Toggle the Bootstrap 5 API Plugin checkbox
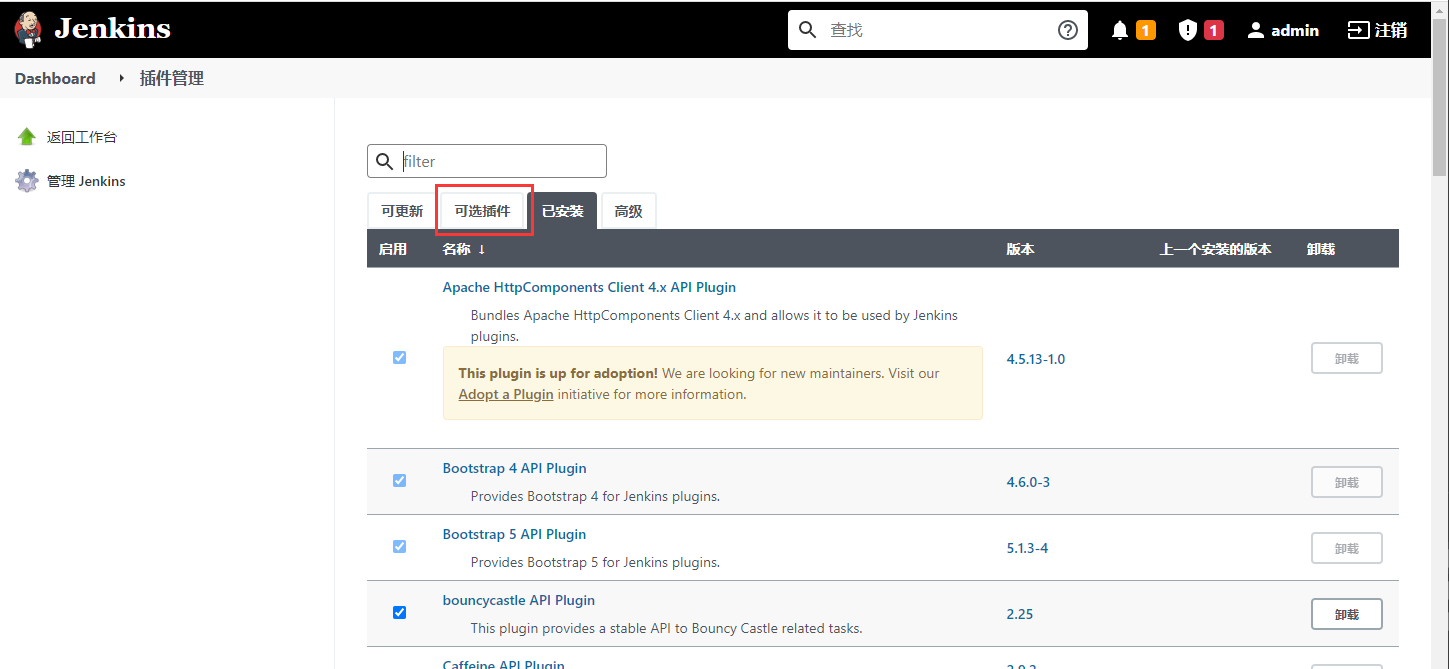Image resolution: width=1449 pixels, height=669 pixels. coord(400,547)
